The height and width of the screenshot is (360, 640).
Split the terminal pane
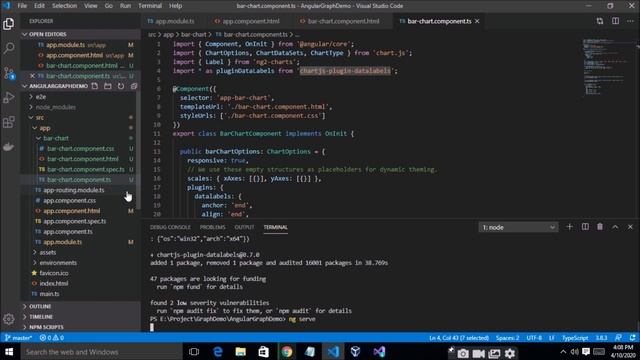point(585,227)
